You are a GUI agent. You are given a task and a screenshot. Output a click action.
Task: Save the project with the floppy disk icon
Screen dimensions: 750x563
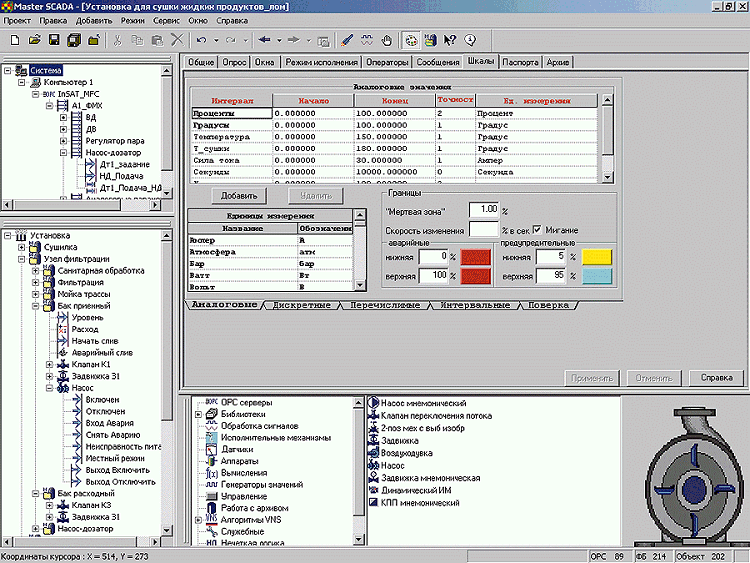[x=54, y=40]
